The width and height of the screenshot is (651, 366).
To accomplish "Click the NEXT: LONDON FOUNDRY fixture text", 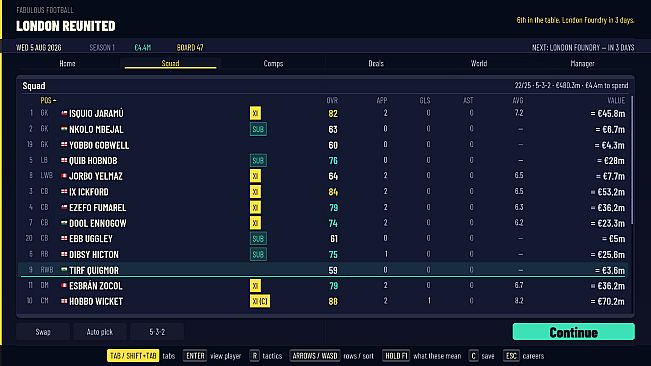I will point(583,48).
